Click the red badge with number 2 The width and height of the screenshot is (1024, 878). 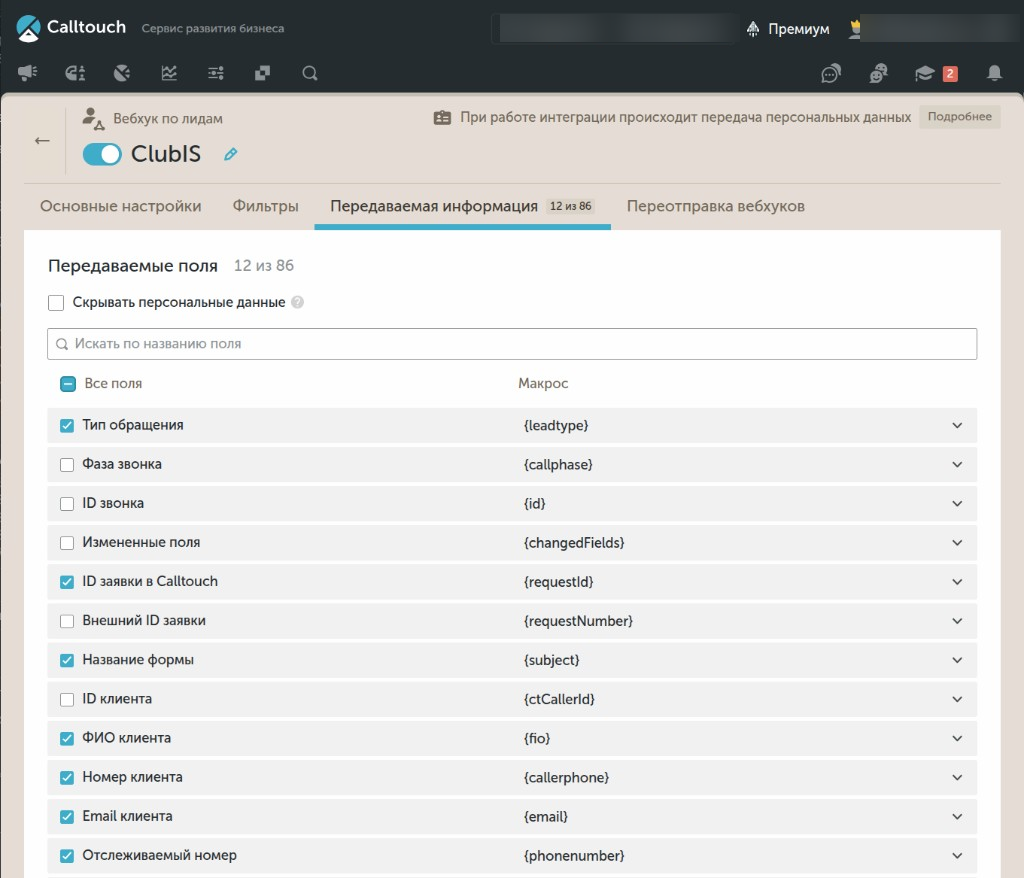click(950, 74)
